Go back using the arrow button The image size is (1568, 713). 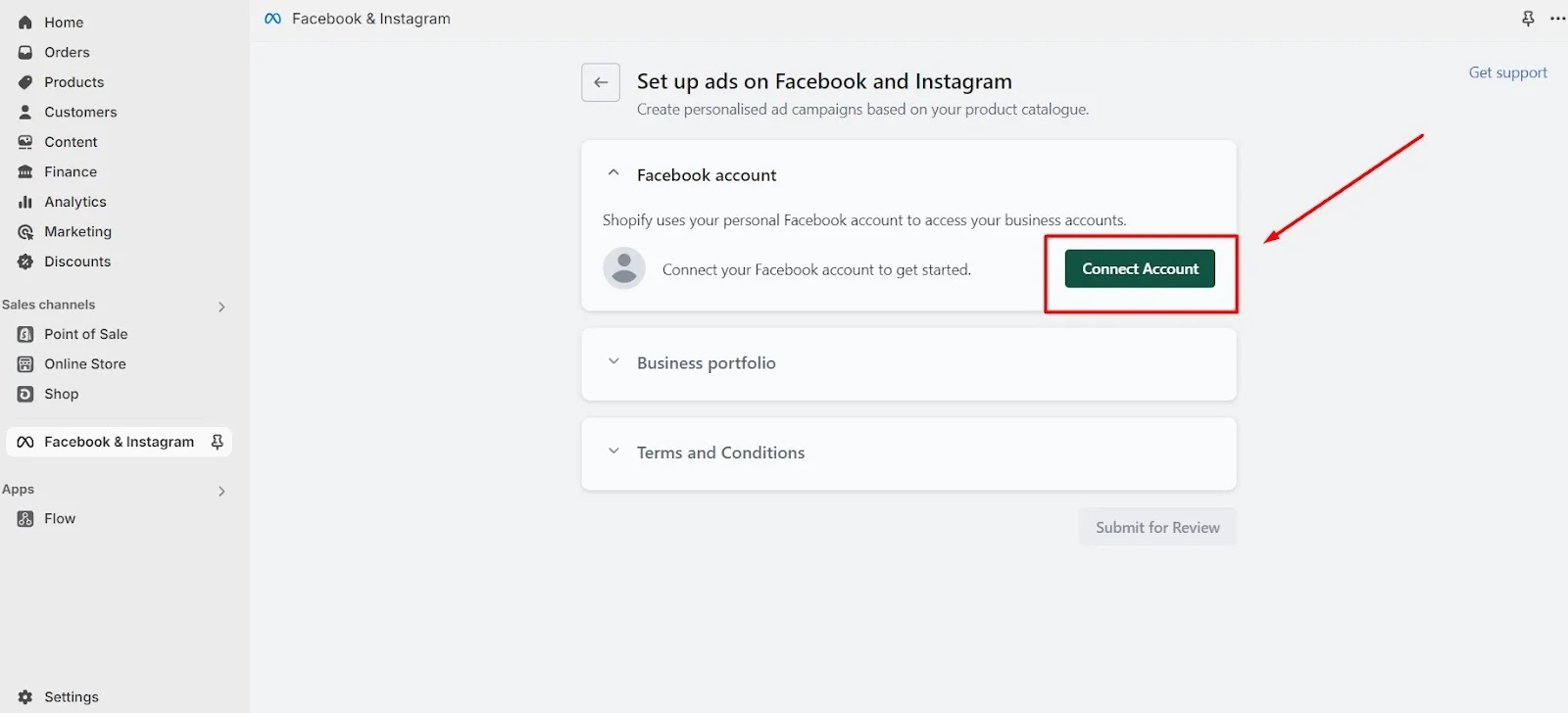tap(601, 82)
